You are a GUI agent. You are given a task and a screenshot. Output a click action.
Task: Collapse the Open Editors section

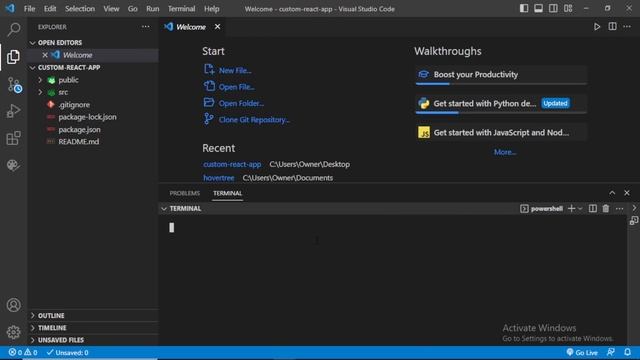coord(33,43)
